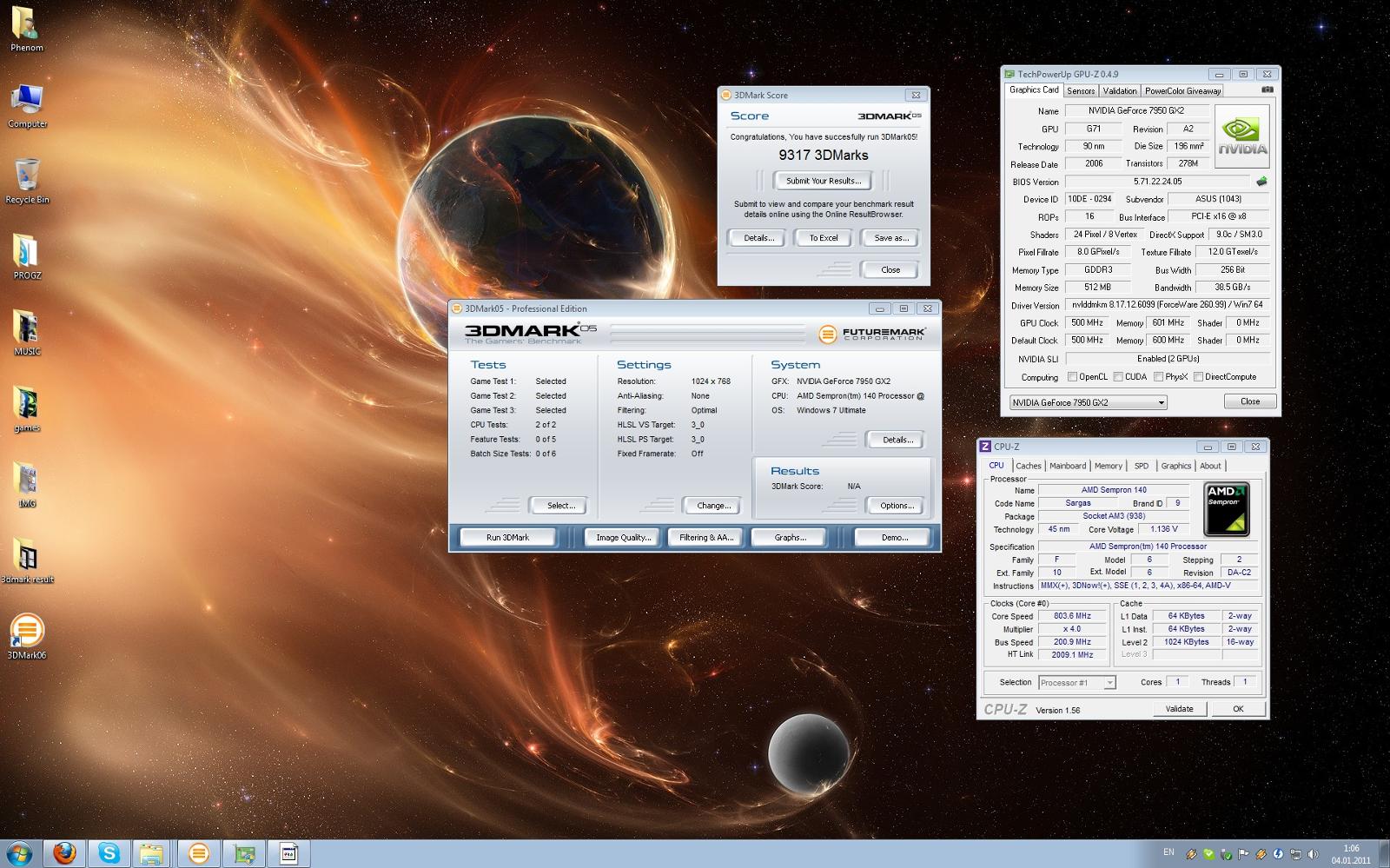Open the CPU-Z About tab
Screen dimensions: 1390x868
pyautogui.click(x=1210, y=466)
